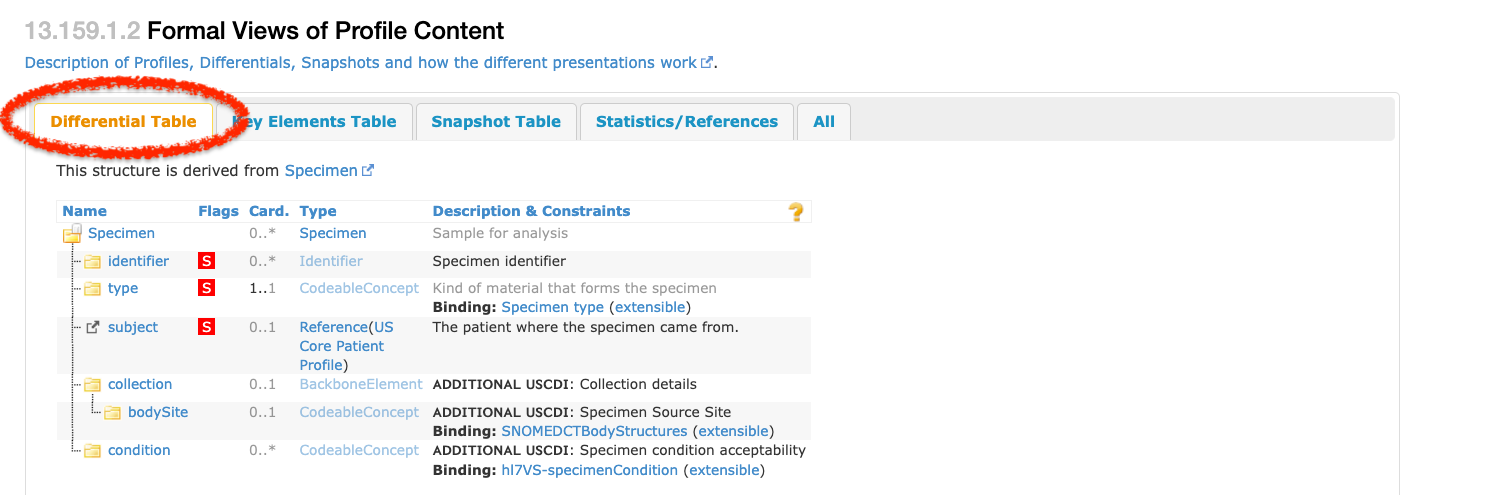This screenshot has width=1503, height=495.
Task: Follow the derived-from Specimen link
Action: click(x=321, y=171)
